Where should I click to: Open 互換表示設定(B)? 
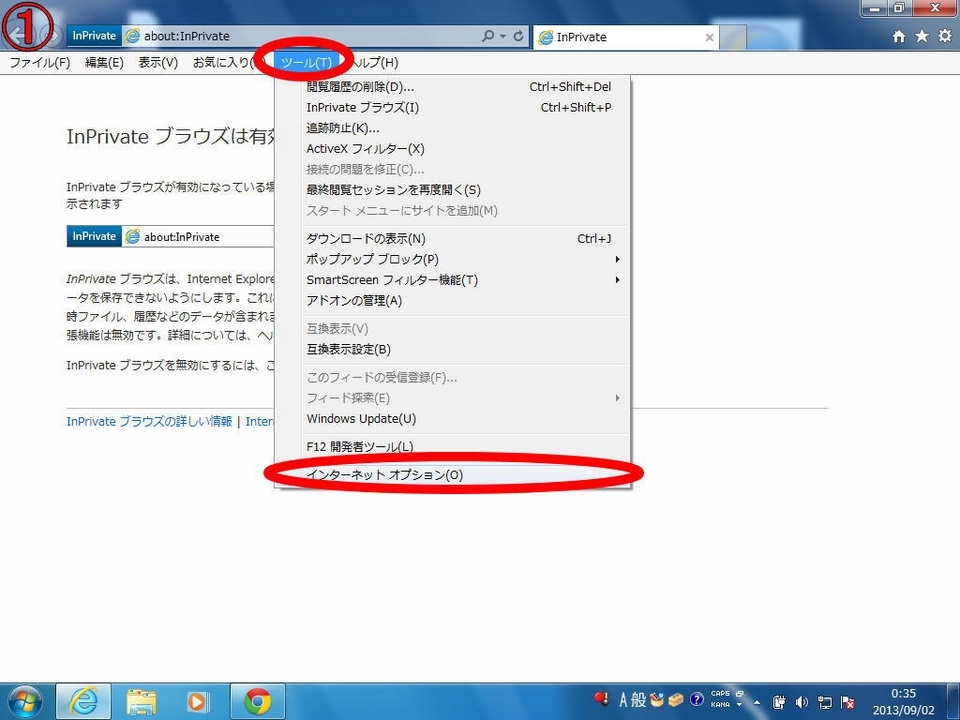tap(452, 350)
